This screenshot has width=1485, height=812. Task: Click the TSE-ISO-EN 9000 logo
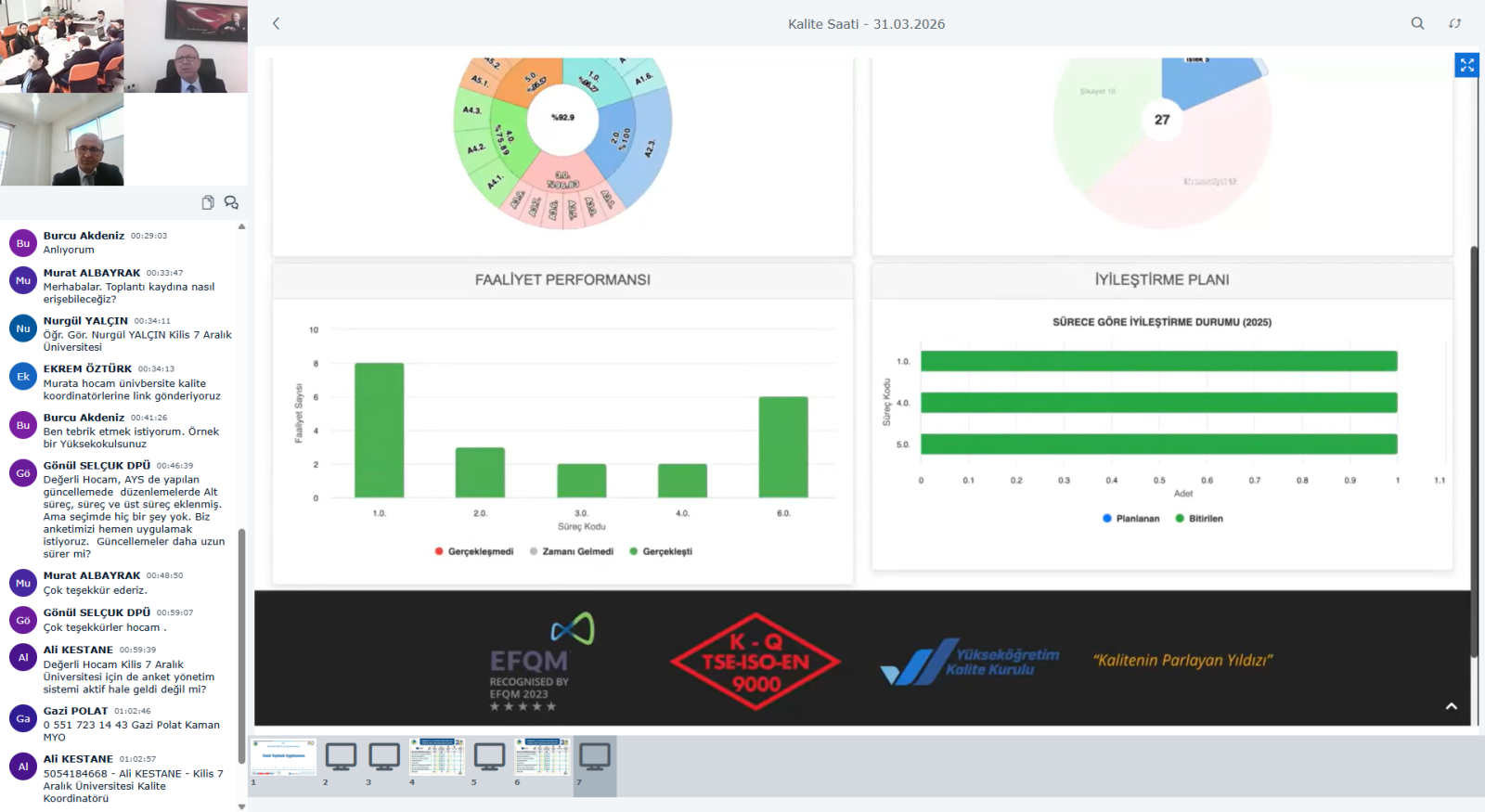pyautogui.click(x=755, y=661)
